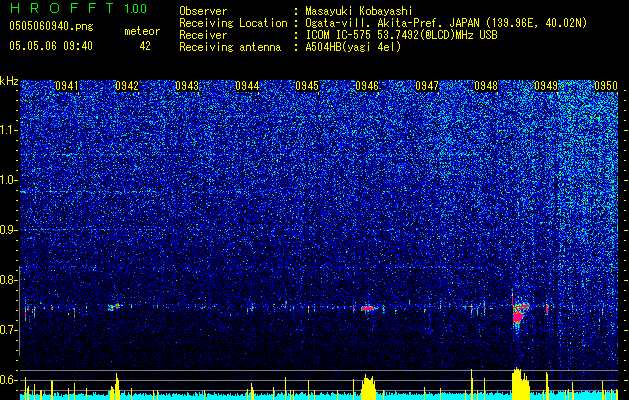
Task: Click the 0941 time marker
Action: tap(67, 86)
